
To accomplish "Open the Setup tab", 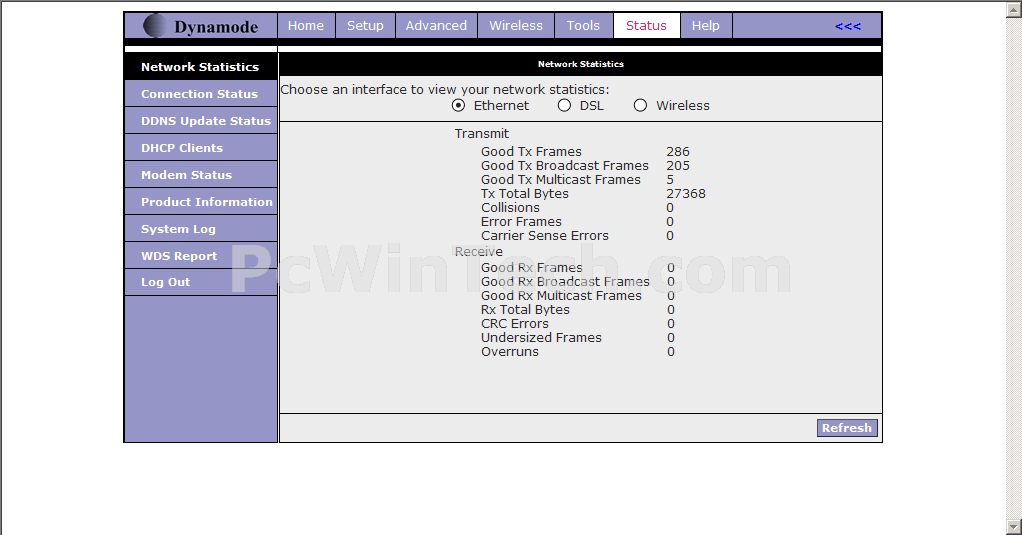I will (365, 25).
